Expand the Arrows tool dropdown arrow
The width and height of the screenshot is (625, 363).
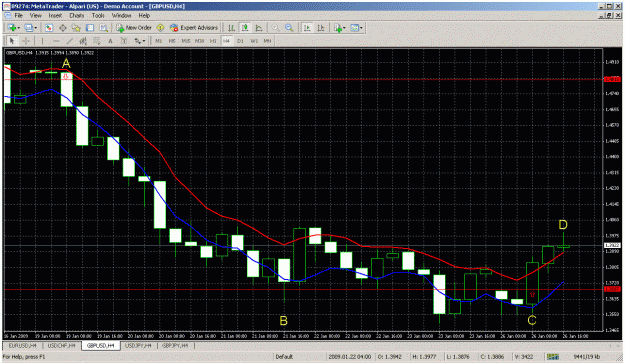(144, 41)
